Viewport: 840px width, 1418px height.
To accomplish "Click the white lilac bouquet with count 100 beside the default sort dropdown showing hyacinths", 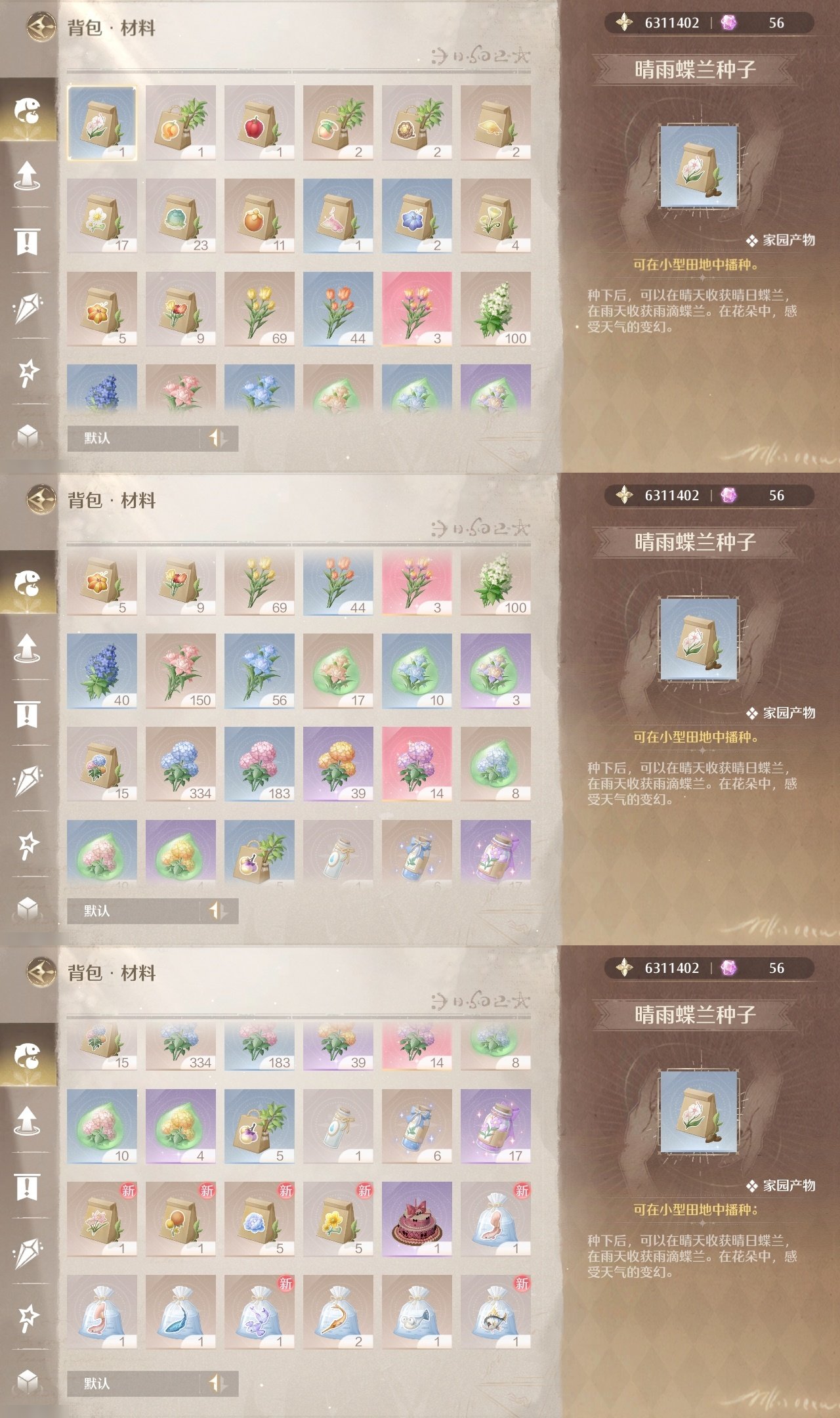I will coord(495,309).
